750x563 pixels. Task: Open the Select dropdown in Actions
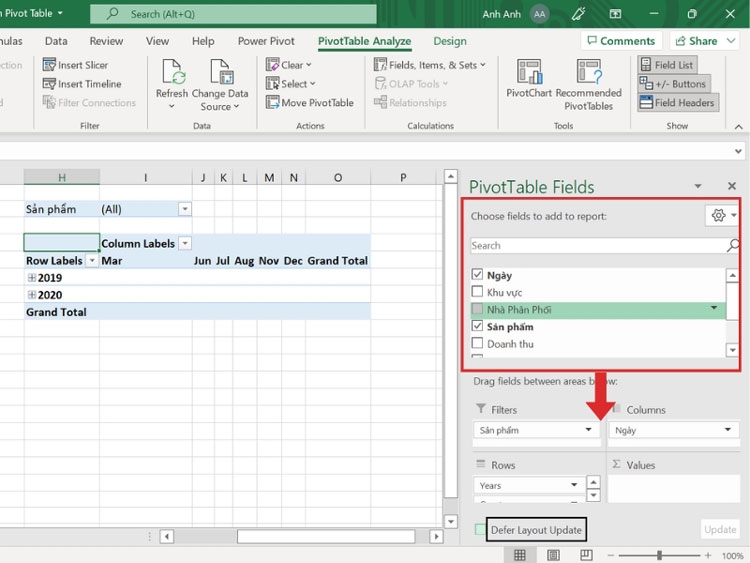click(290, 84)
